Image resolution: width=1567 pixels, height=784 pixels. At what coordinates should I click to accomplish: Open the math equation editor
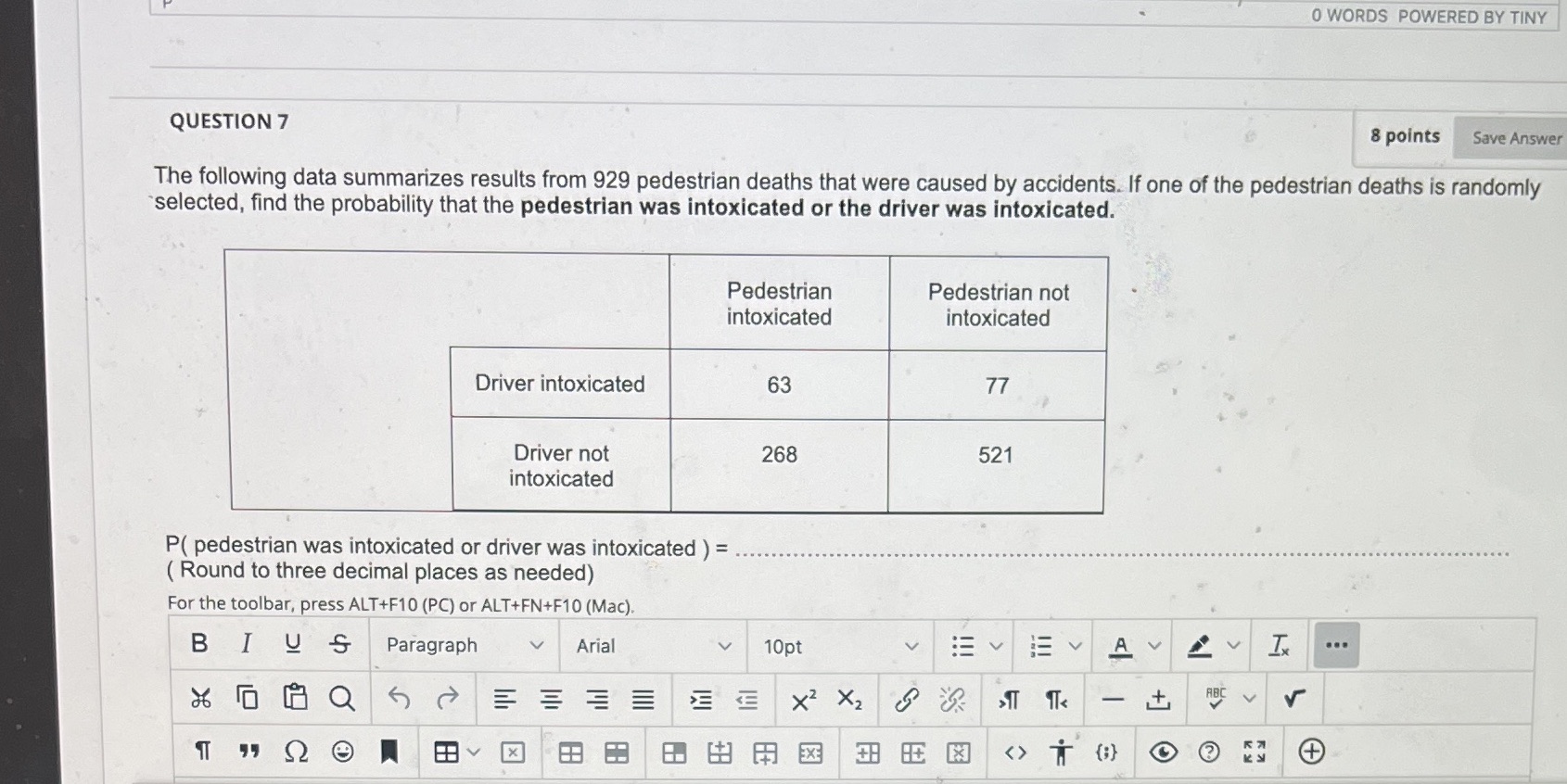tap(1294, 698)
